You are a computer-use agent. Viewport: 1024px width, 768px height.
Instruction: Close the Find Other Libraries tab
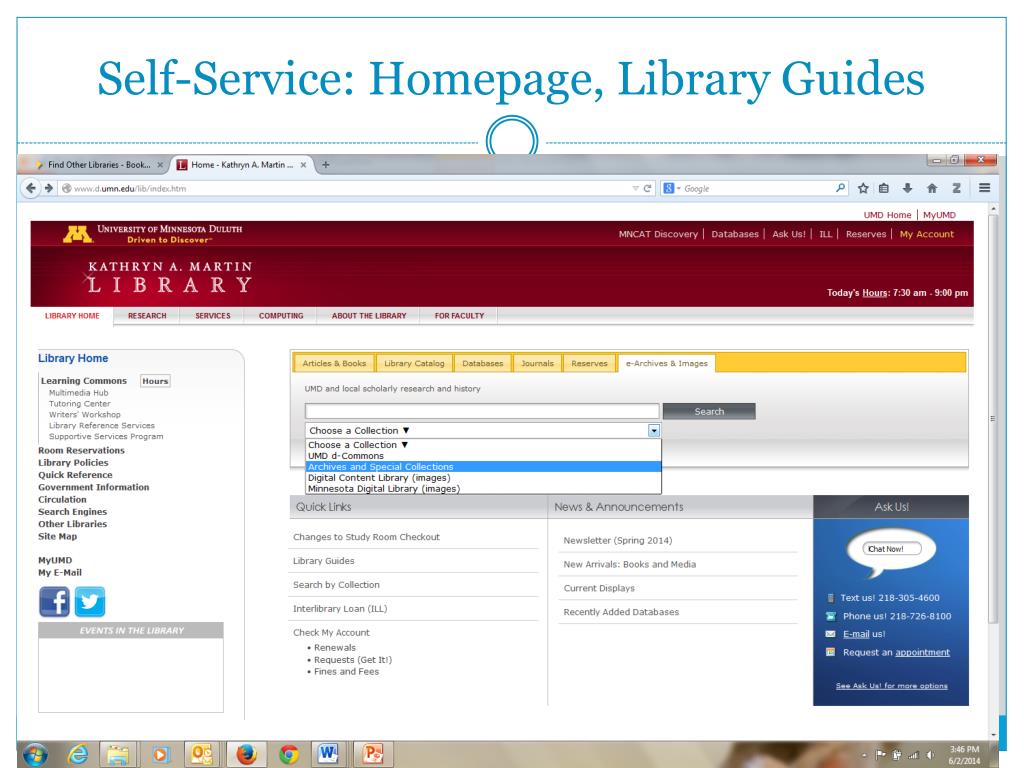tap(160, 165)
